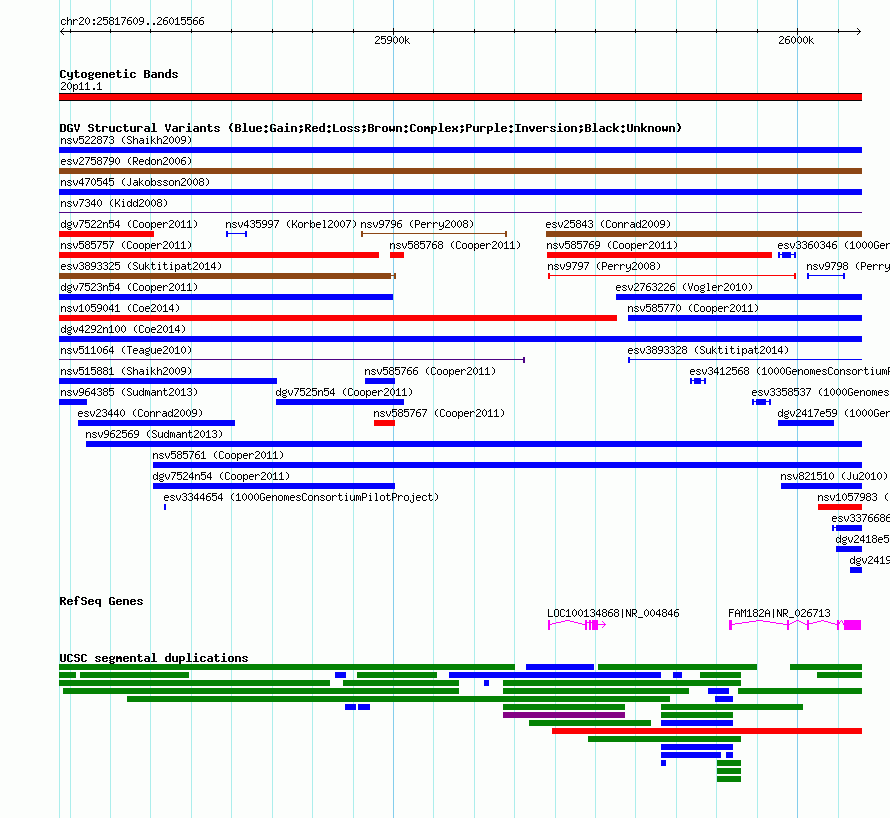Screen dimensions: 890x818
Task: Click the brown nsv9796 interval line
Action: (434, 234)
